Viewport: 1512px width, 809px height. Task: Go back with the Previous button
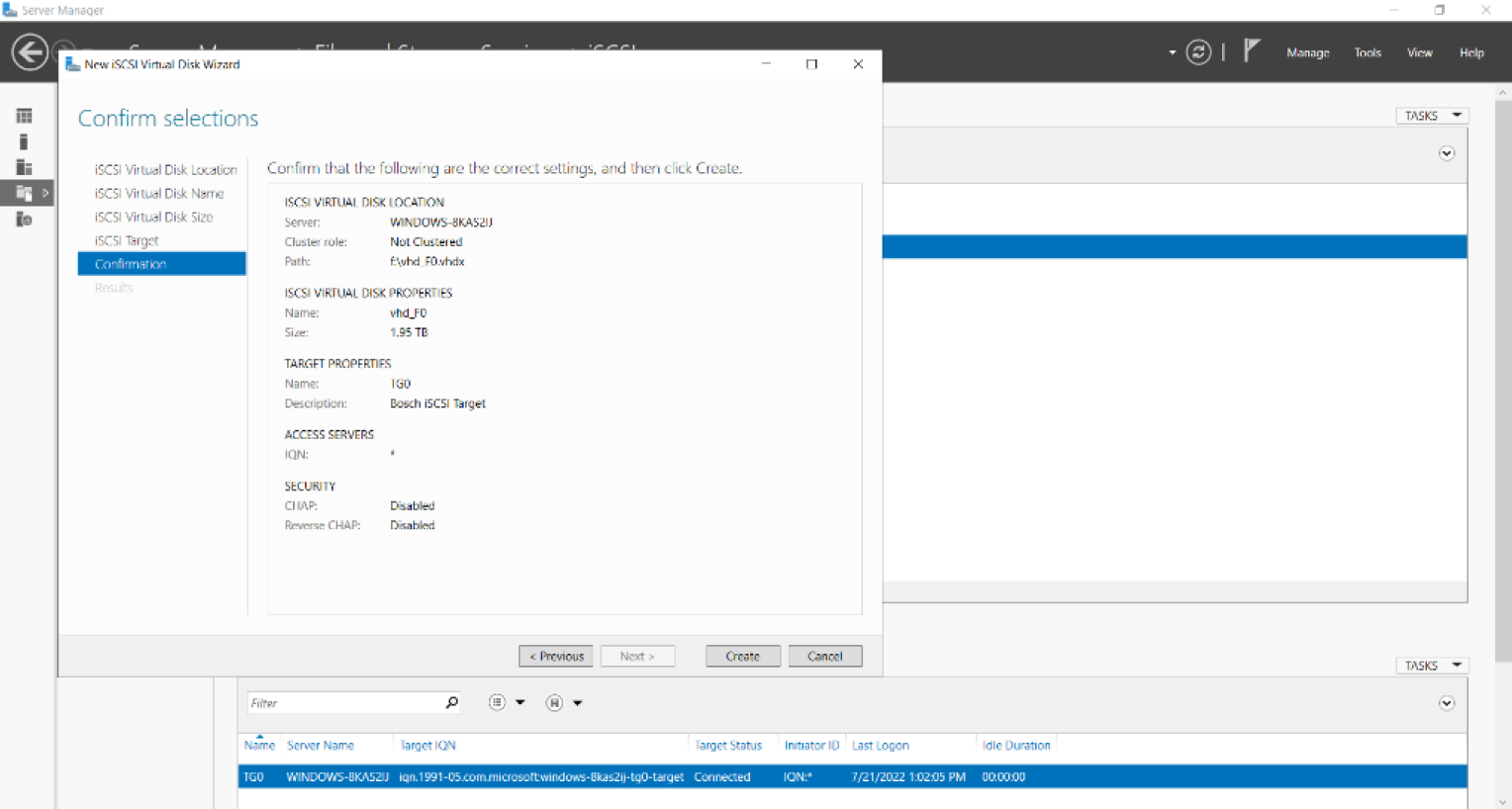pyautogui.click(x=556, y=656)
